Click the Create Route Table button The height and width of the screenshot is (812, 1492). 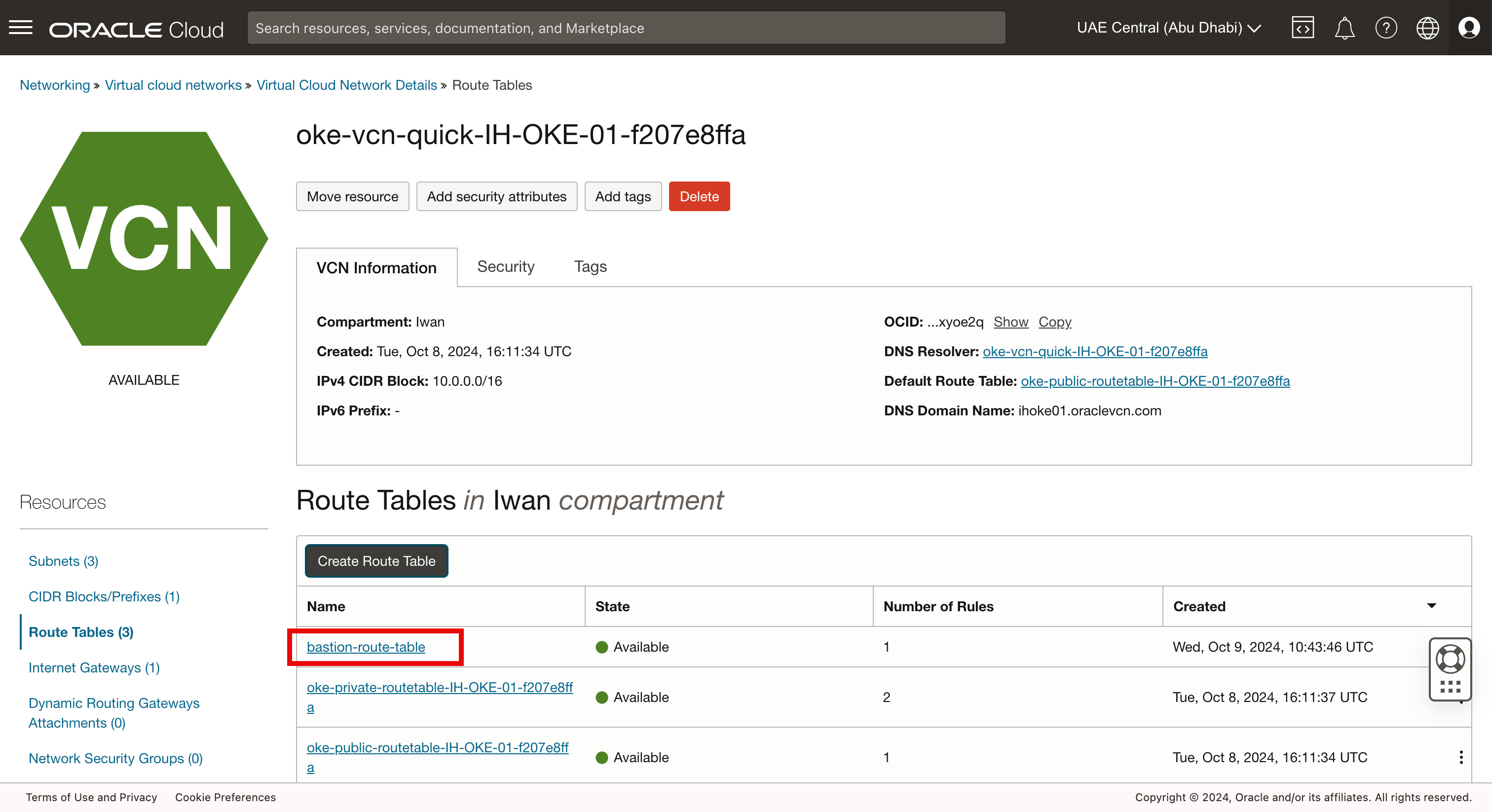[x=376, y=560]
